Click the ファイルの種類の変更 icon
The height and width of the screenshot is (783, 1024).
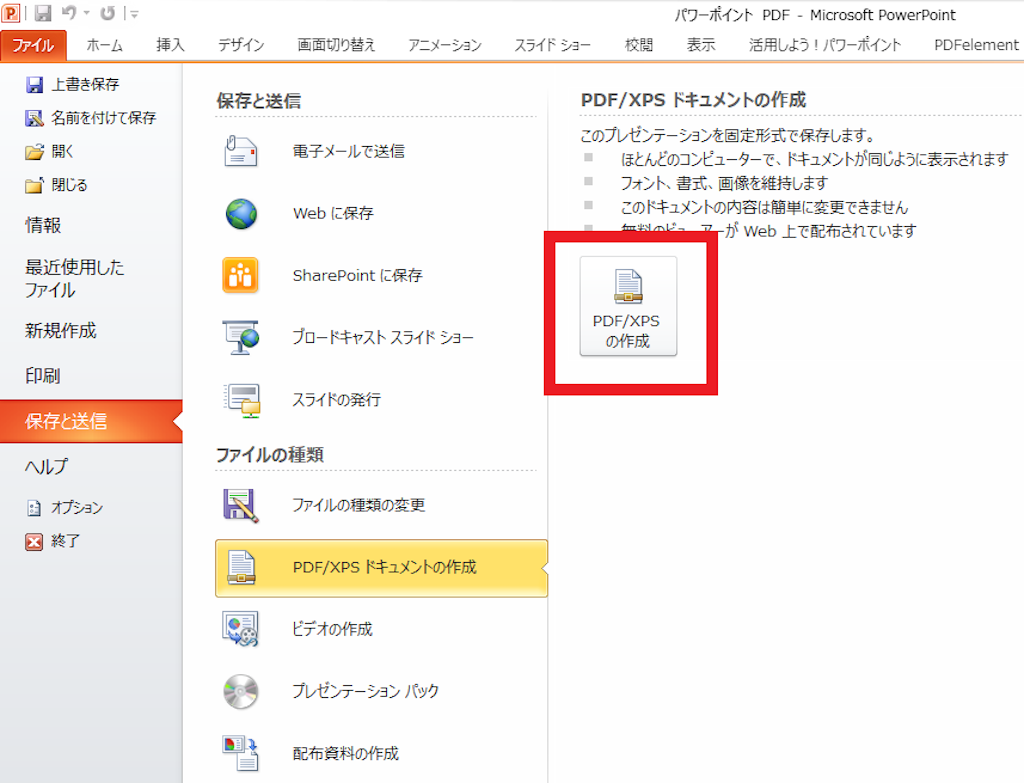(240, 505)
